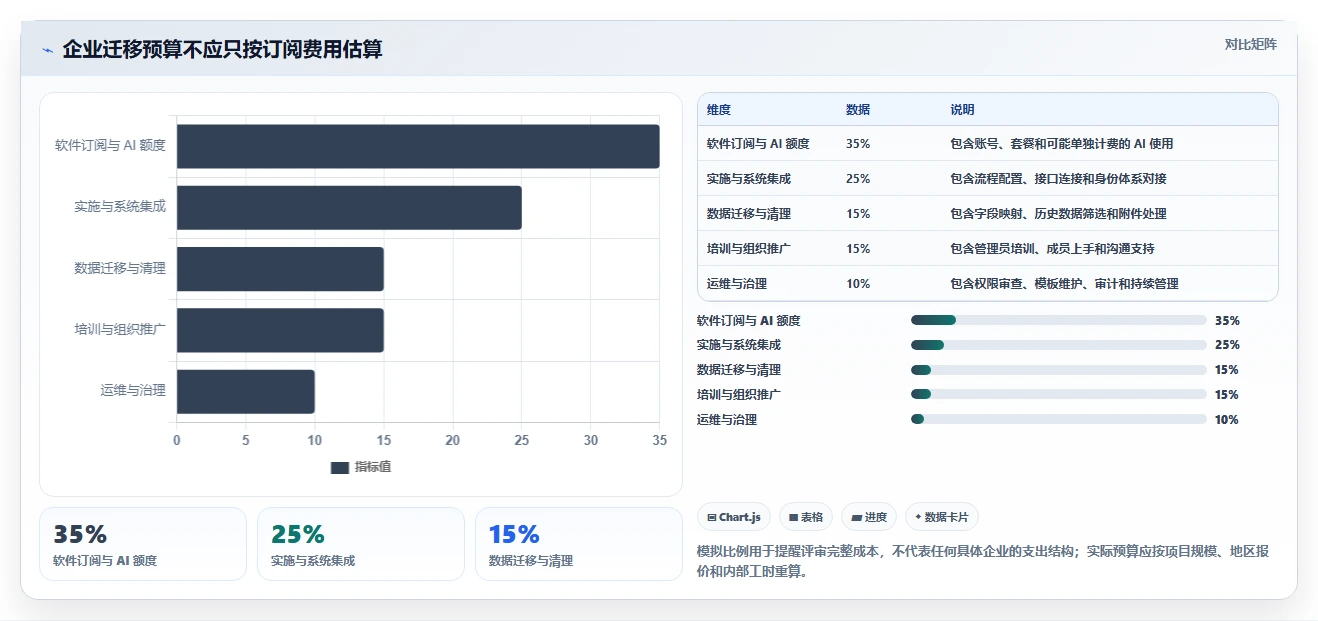
Task: Click the description 包含权限审查、模板维护、审计和持续管理
Action: point(1064,284)
